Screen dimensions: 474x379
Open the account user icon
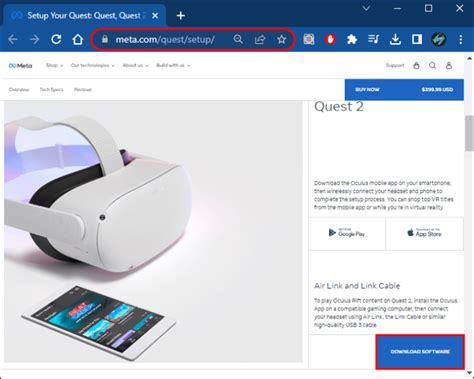click(449, 66)
